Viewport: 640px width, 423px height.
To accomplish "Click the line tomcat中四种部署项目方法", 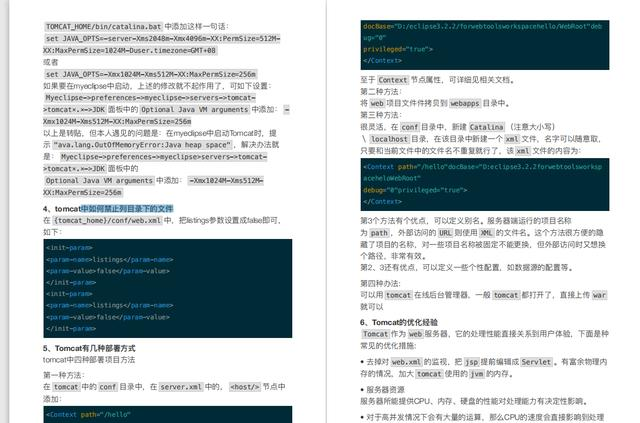I will [89, 360].
